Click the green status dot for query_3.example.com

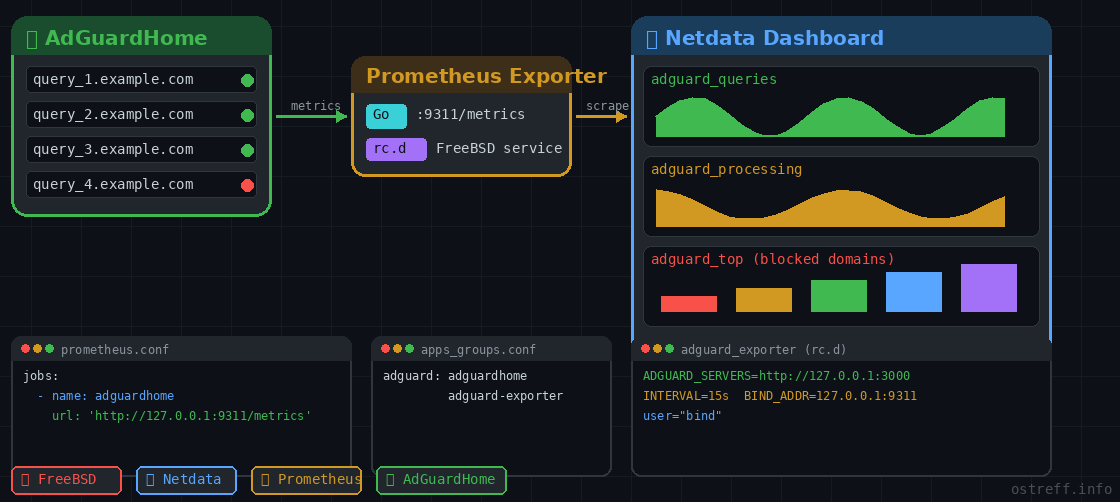click(247, 150)
